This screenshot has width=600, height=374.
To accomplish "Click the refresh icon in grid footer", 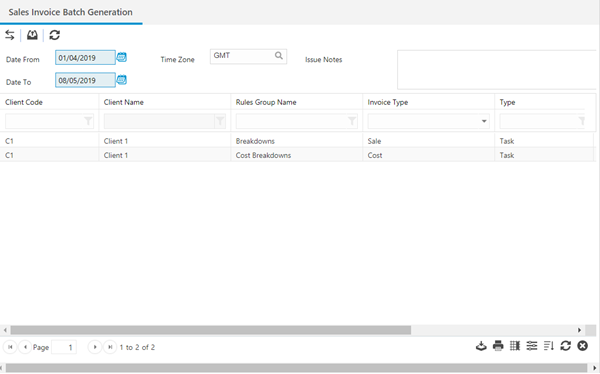I will (x=566, y=346).
